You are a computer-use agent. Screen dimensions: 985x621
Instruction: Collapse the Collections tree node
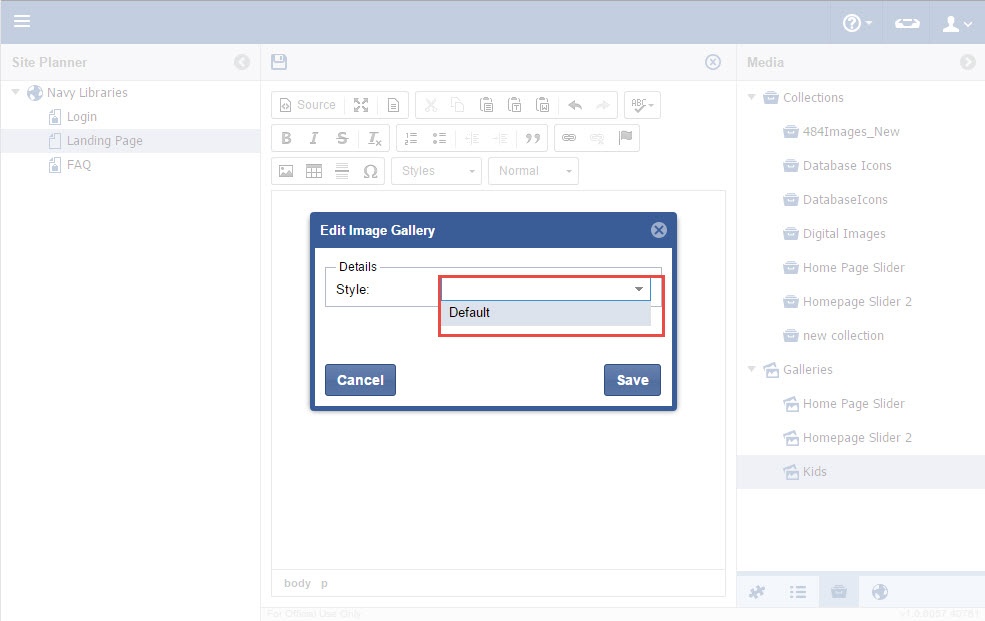752,98
